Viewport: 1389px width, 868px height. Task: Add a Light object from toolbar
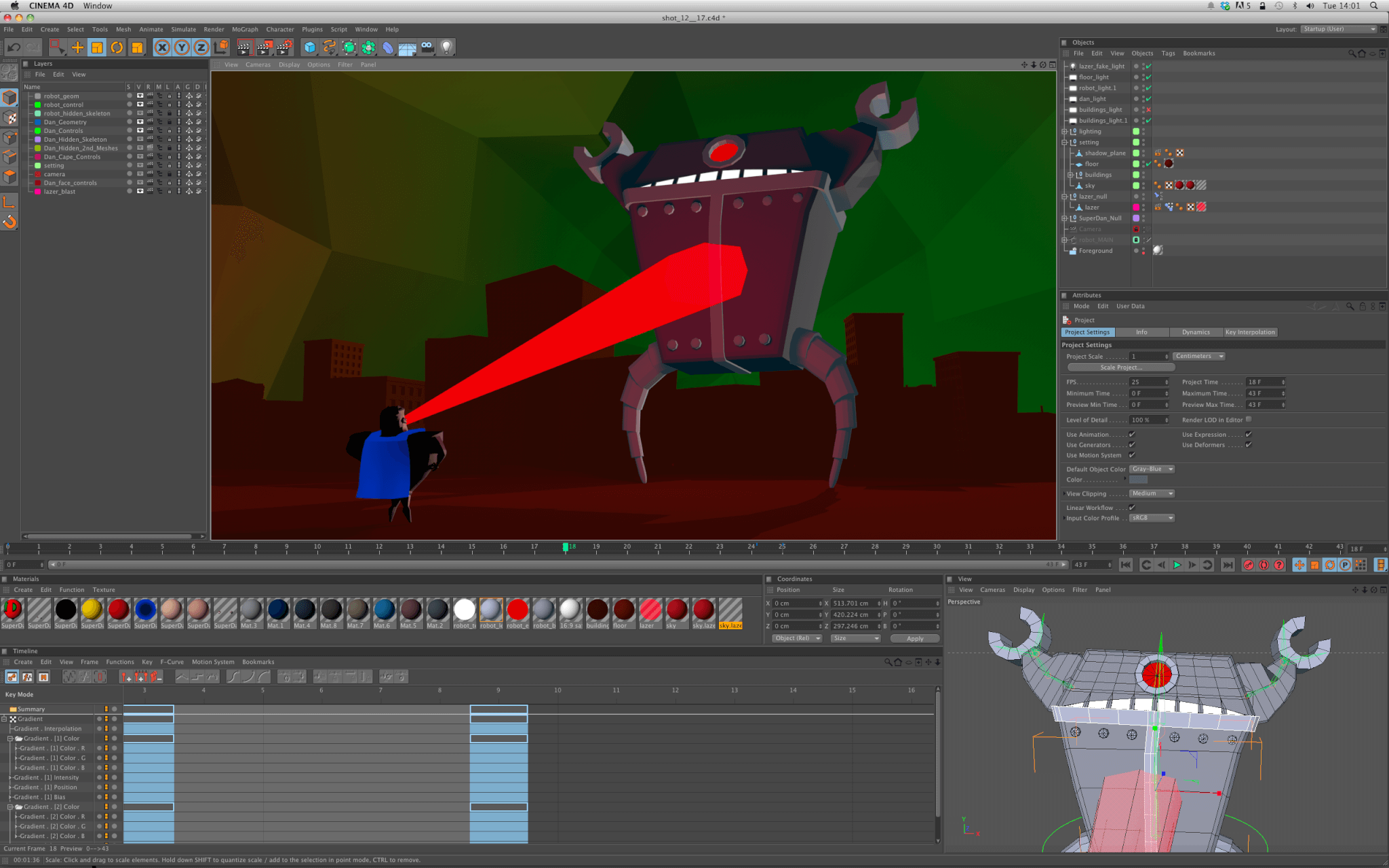click(x=446, y=47)
